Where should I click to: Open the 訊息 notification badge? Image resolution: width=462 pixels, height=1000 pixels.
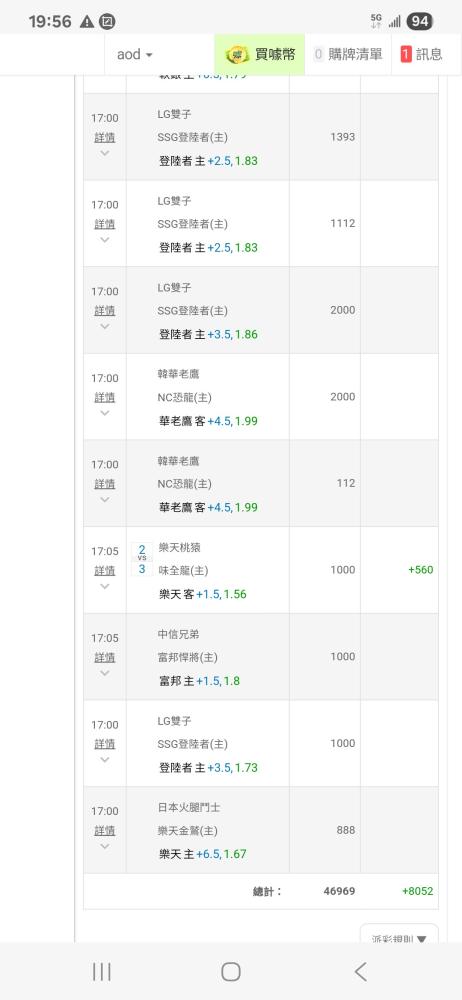406,54
